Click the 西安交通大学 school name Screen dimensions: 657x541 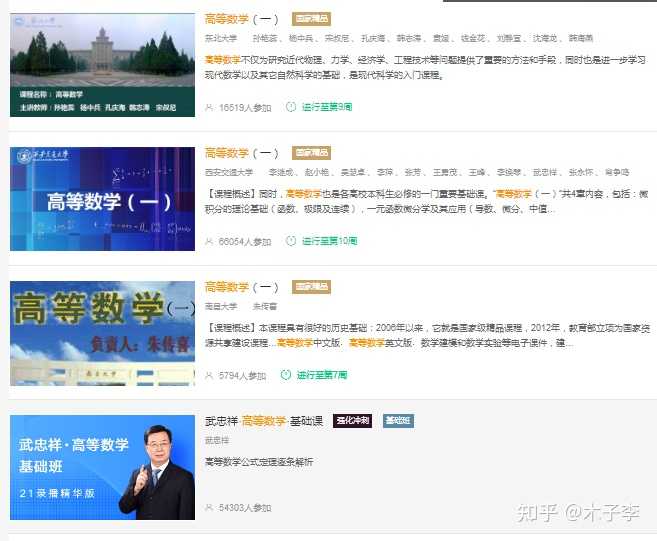click(229, 172)
